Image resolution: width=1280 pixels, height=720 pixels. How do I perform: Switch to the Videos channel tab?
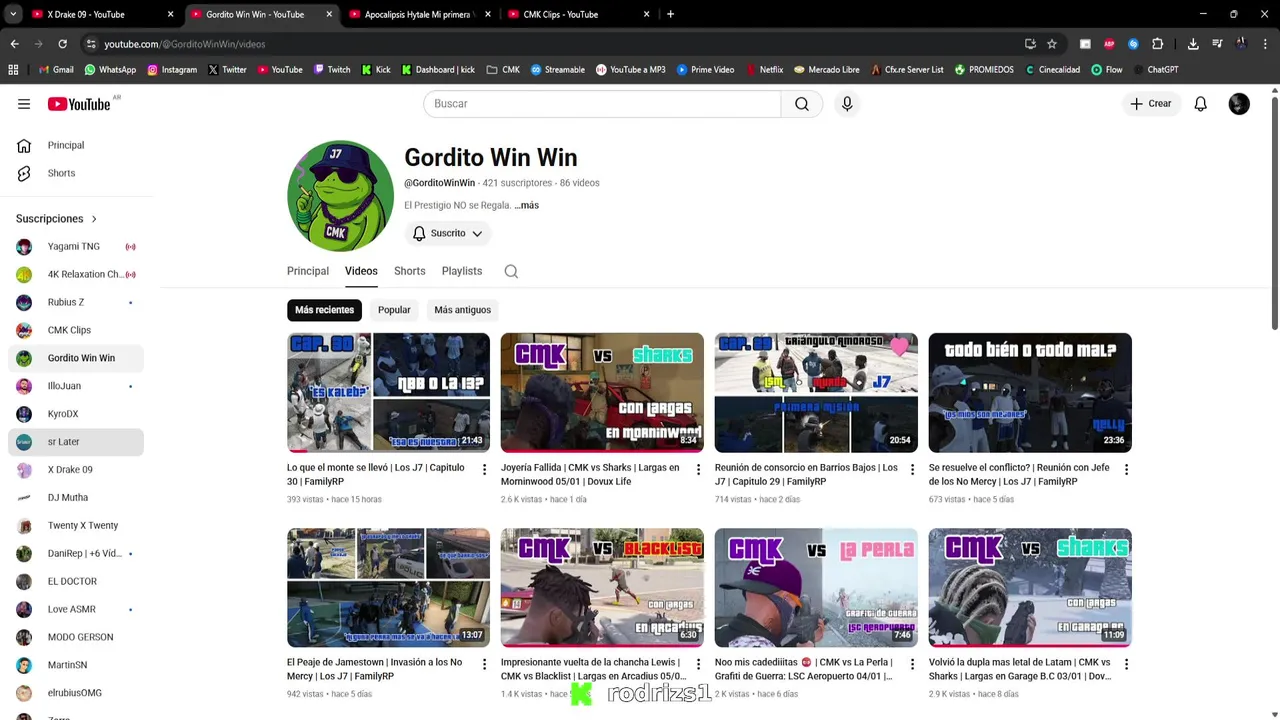(361, 271)
